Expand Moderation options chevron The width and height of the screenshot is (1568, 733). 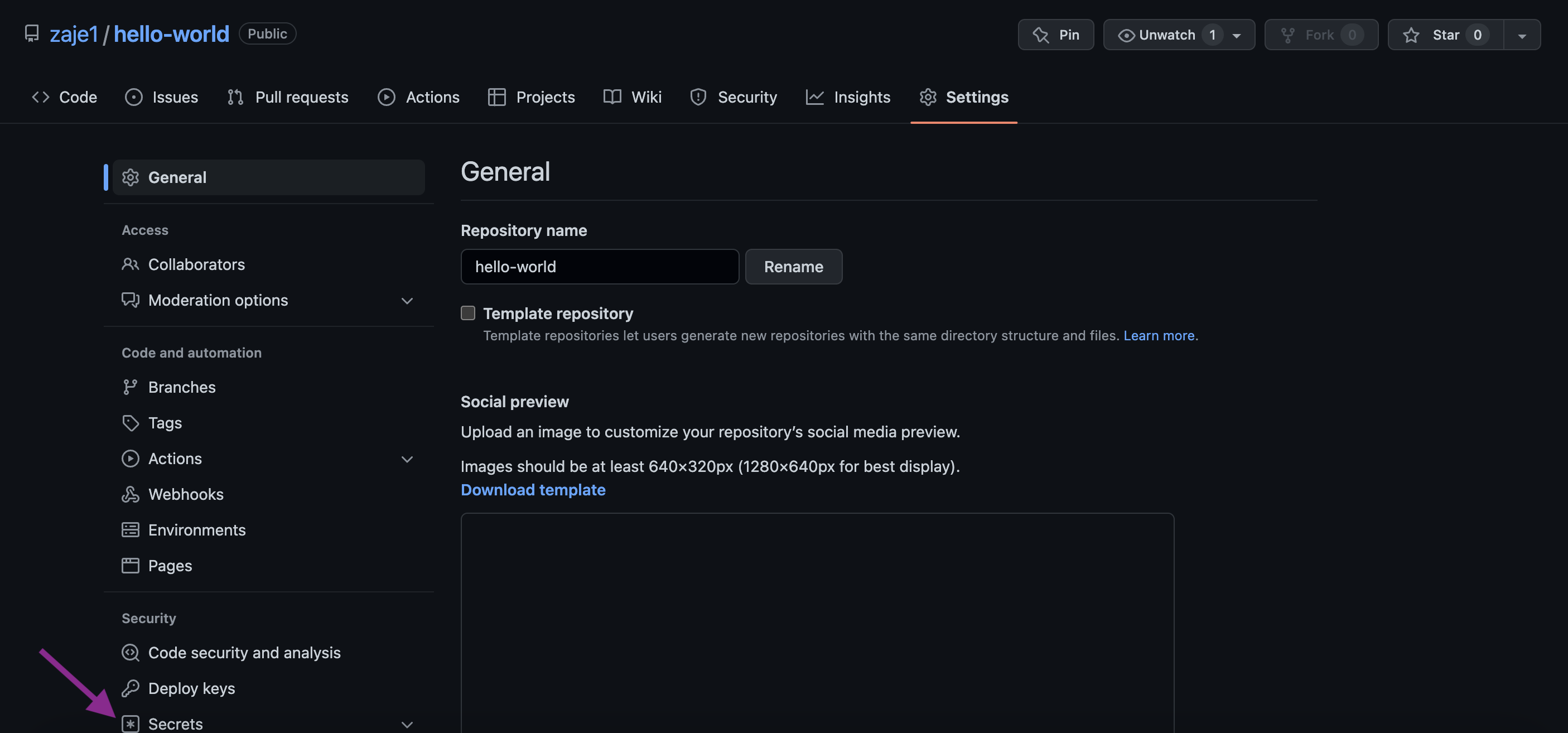[407, 301]
